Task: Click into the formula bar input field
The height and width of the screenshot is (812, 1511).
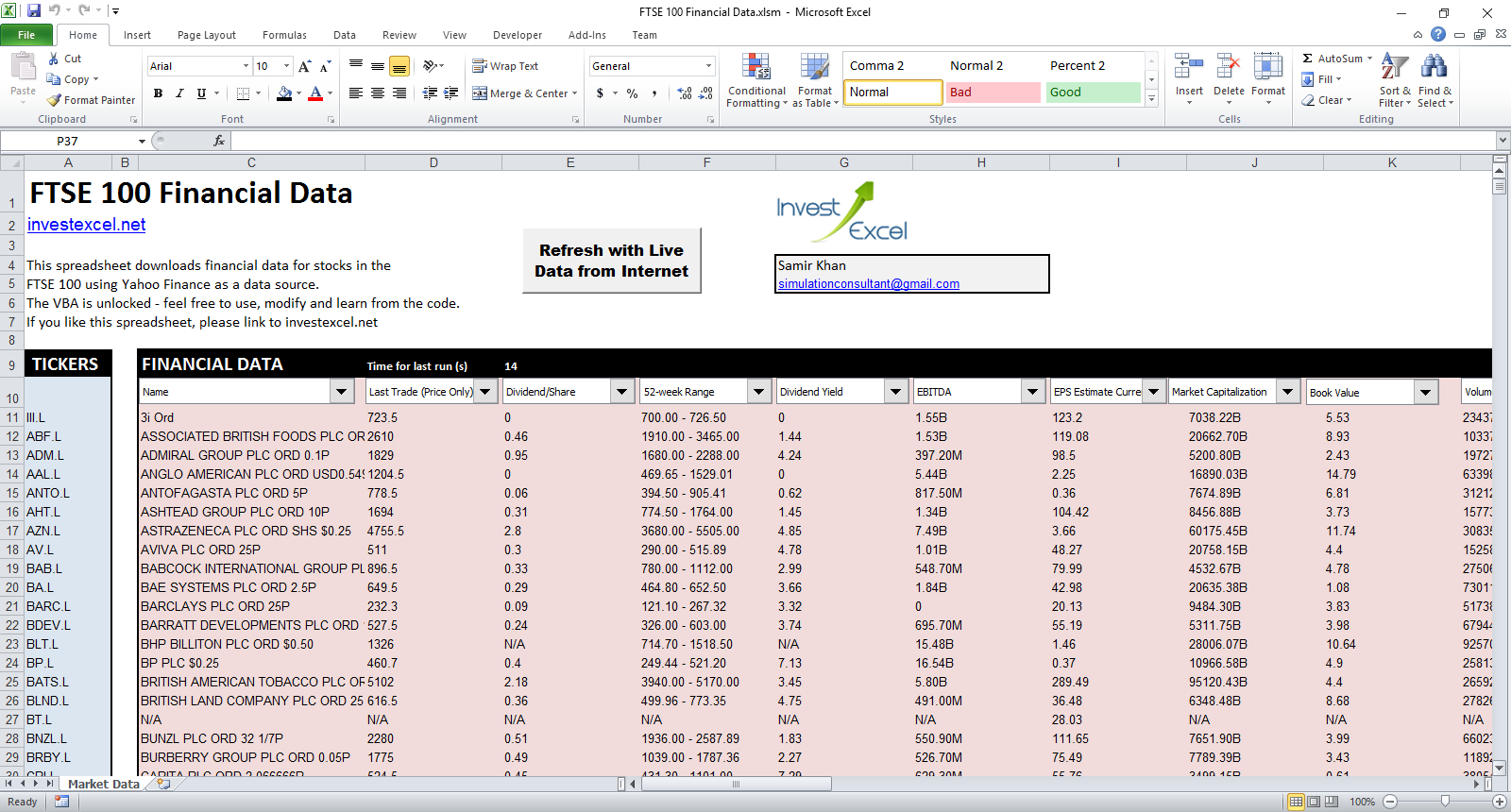Action: [850, 141]
